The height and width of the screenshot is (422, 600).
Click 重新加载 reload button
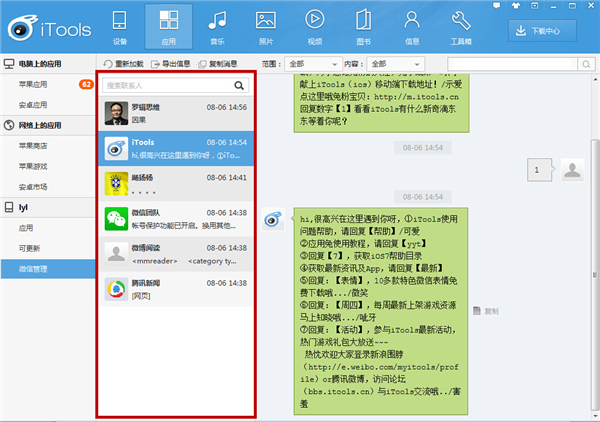pyautogui.click(x=122, y=64)
